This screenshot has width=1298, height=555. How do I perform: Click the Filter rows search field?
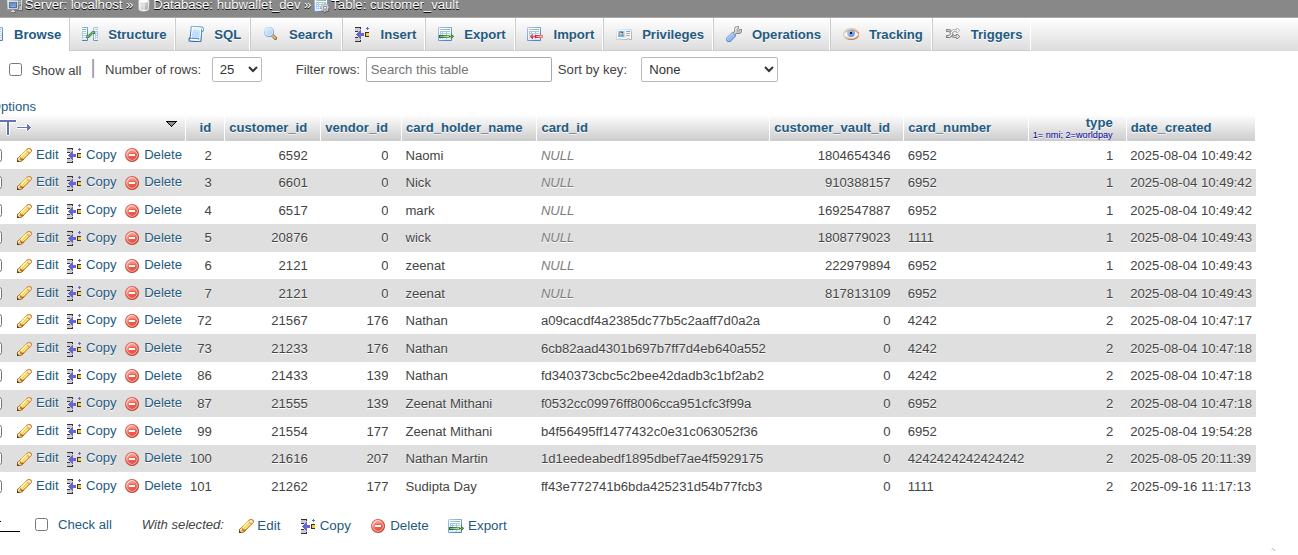click(459, 70)
